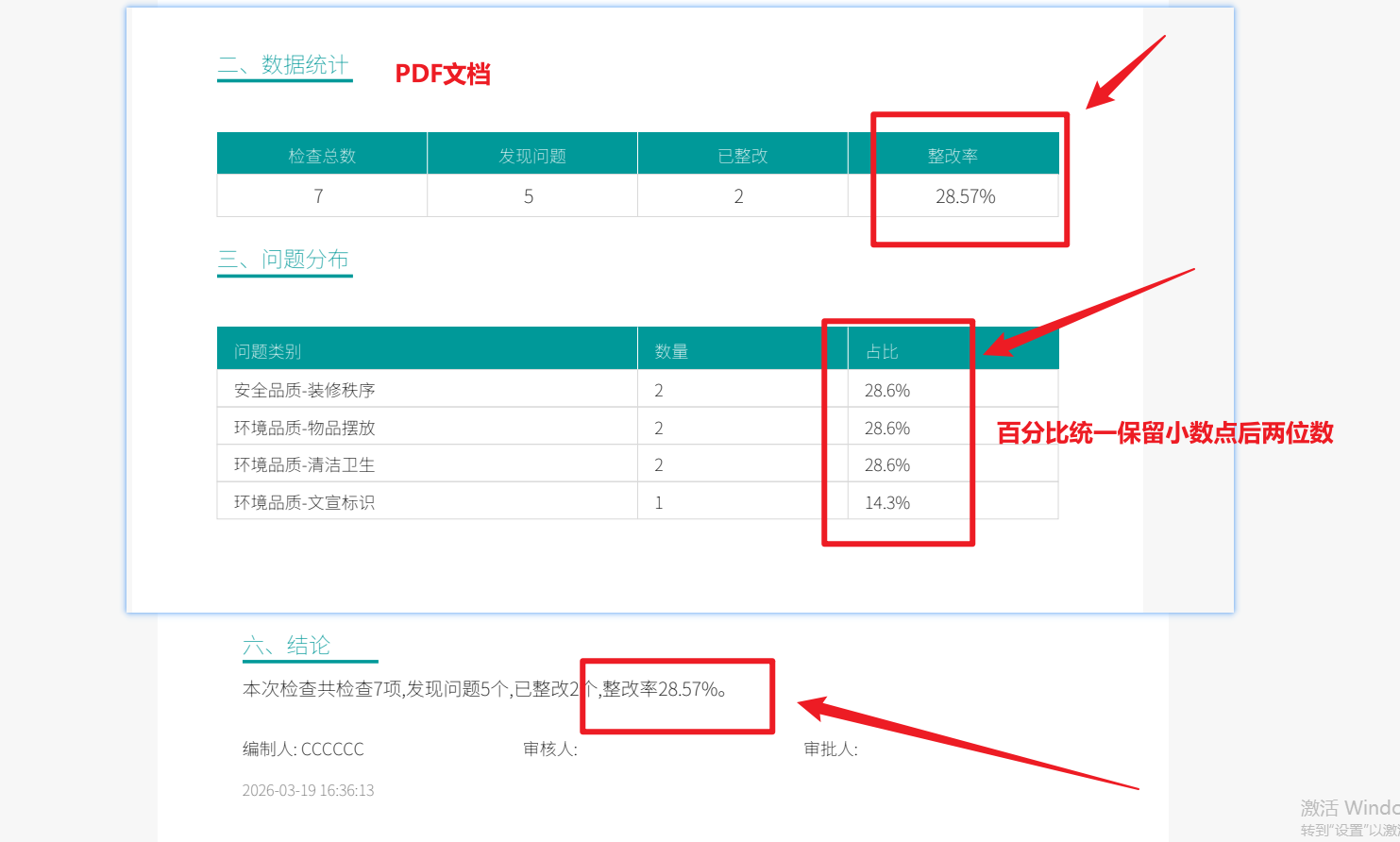Click the 14.3% value for 文宣标识
This screenshot has width=1400, height=842.
(886, 502)
